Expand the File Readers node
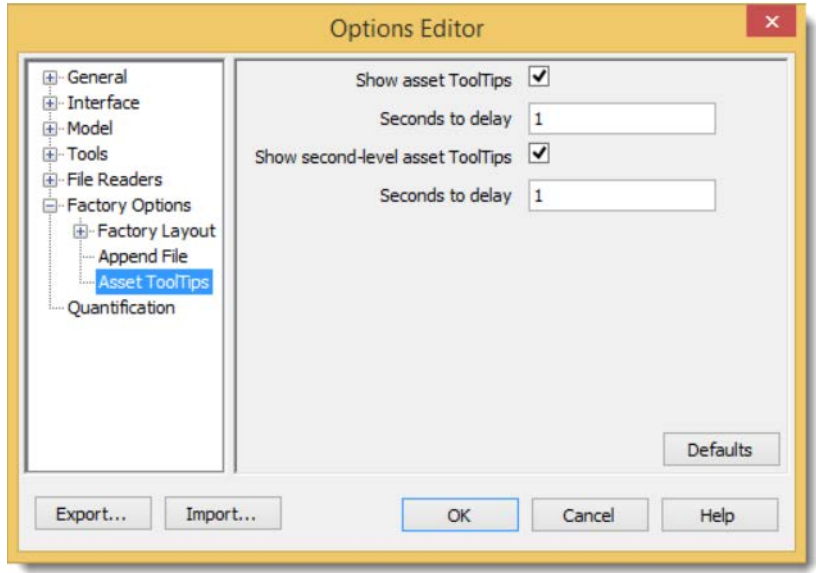The height and width of the screenshot is (573, 816). (x=50, y=180)
